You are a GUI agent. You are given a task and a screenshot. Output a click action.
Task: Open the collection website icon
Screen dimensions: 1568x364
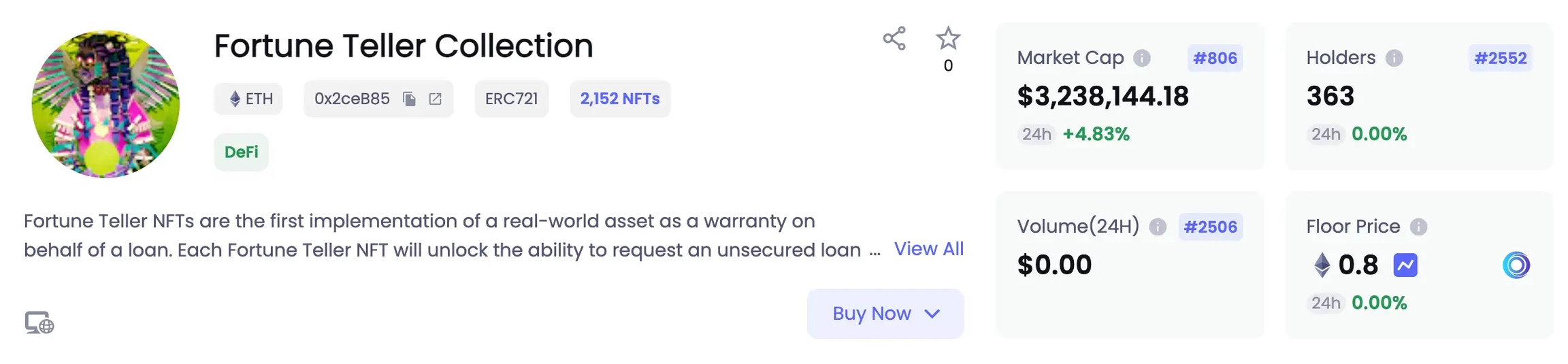[39, 322]
